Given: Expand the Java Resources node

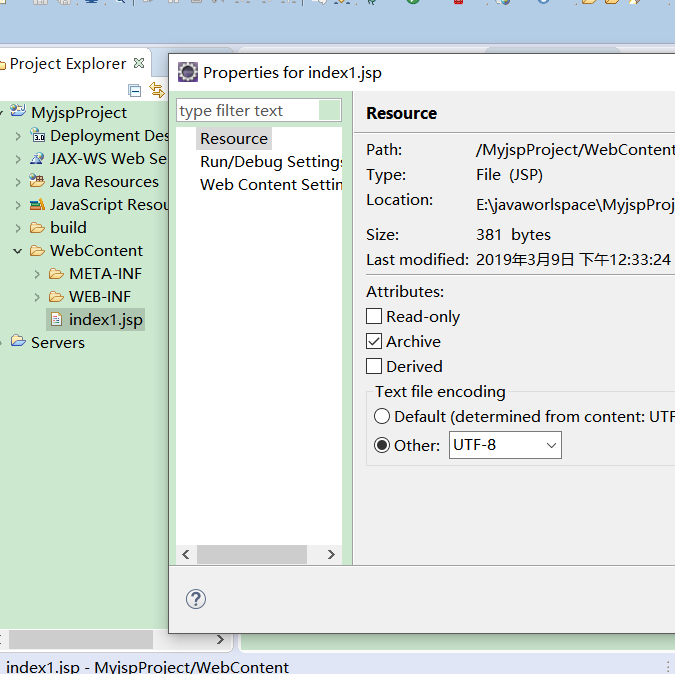Looking at the screenshot, I should click(18, 182).
